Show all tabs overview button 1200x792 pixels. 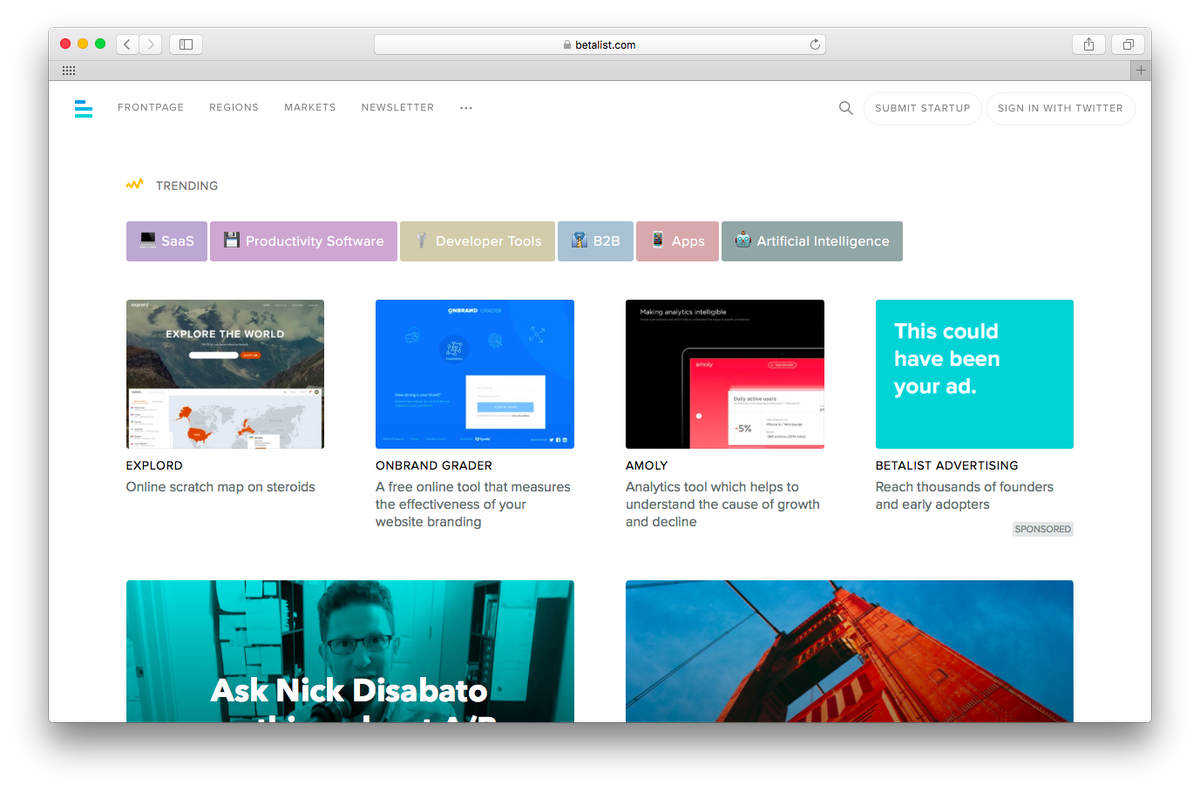click(1128, 44)
